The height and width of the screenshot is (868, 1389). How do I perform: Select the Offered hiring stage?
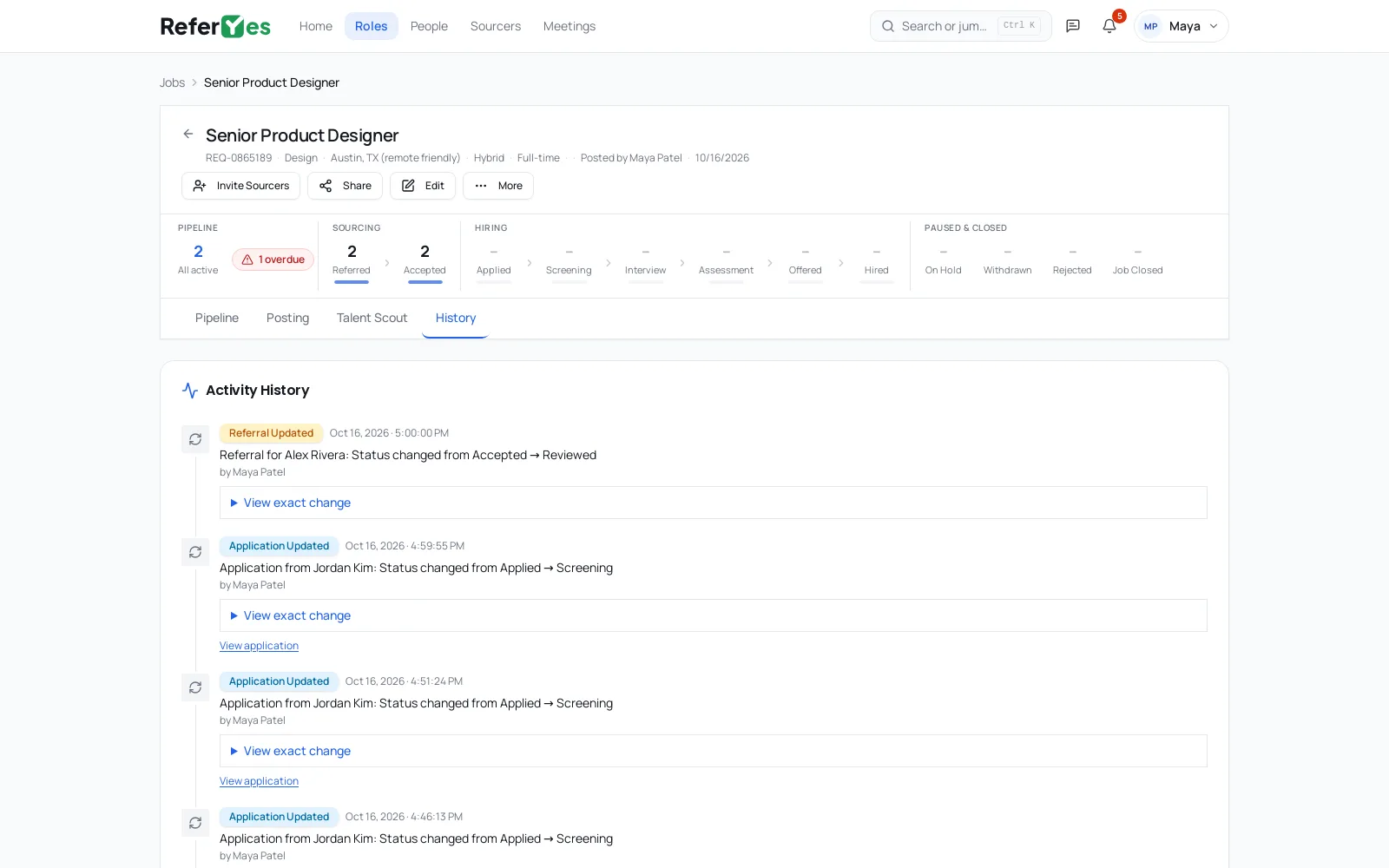pos(805,262)
